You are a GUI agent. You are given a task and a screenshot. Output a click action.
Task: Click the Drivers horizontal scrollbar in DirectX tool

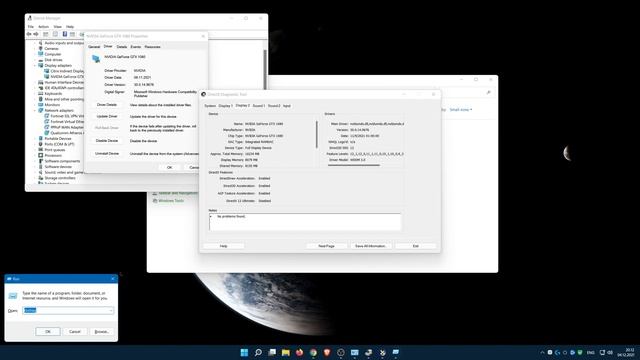pos(354,165)
